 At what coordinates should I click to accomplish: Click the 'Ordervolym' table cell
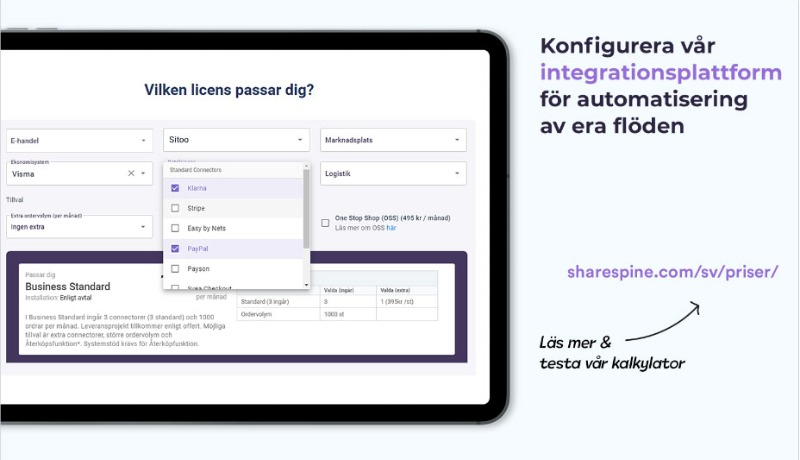point(279,314)
